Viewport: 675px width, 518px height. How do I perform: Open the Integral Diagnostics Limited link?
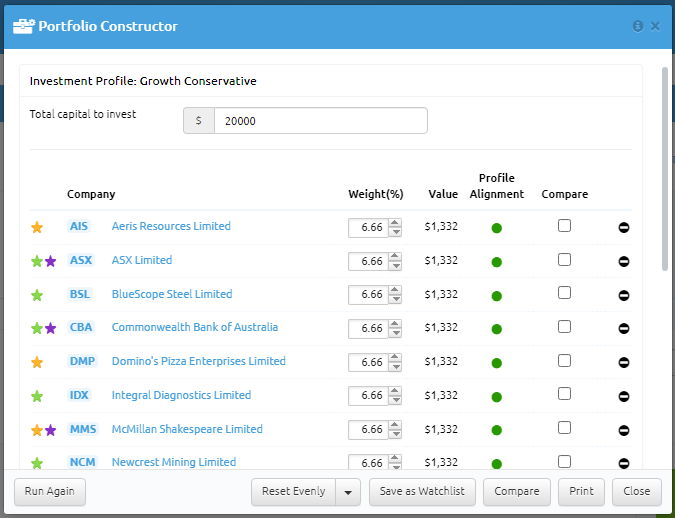(x=181, y=395)
